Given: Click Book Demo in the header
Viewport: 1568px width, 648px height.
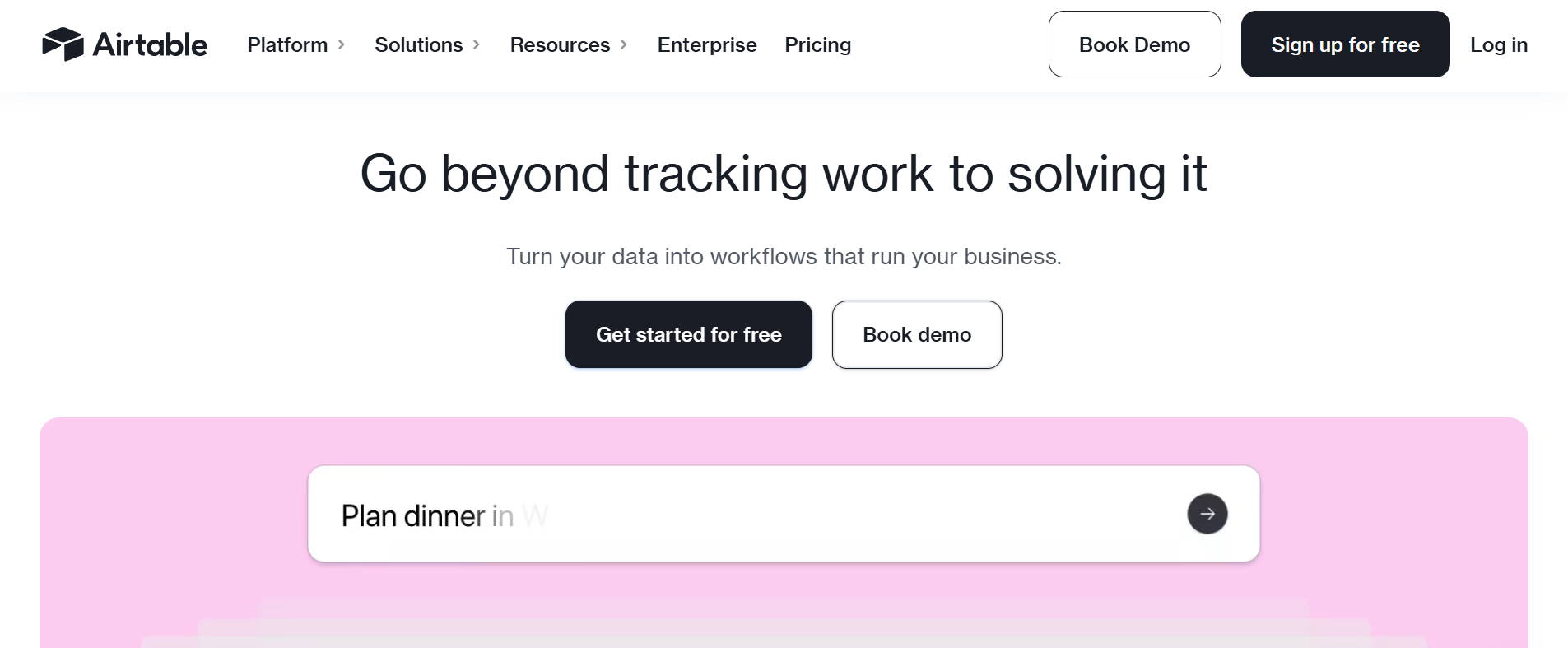Looking at the screenshot, I should [1134, 44].
